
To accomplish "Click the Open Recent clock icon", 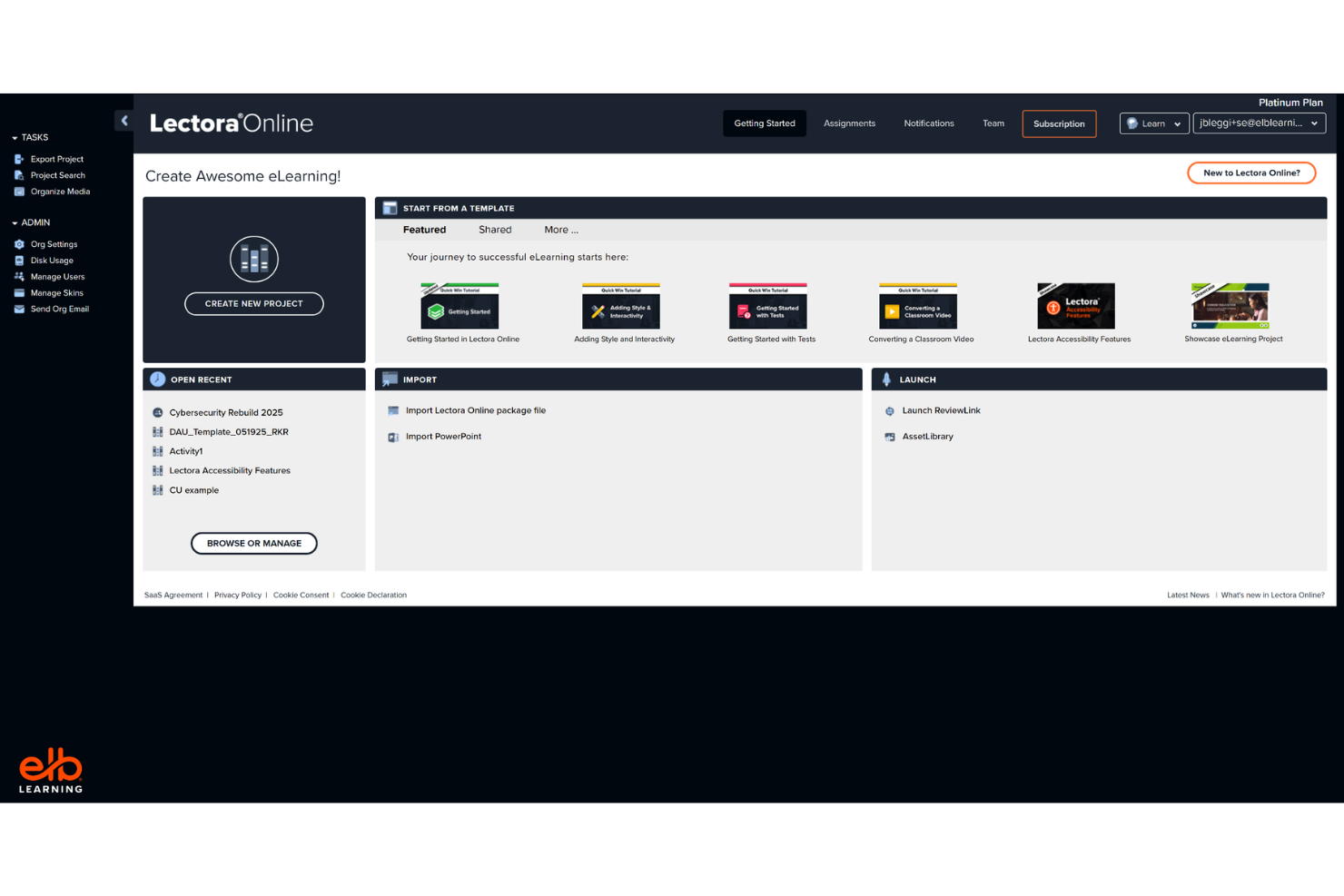I will coord(158,379).
